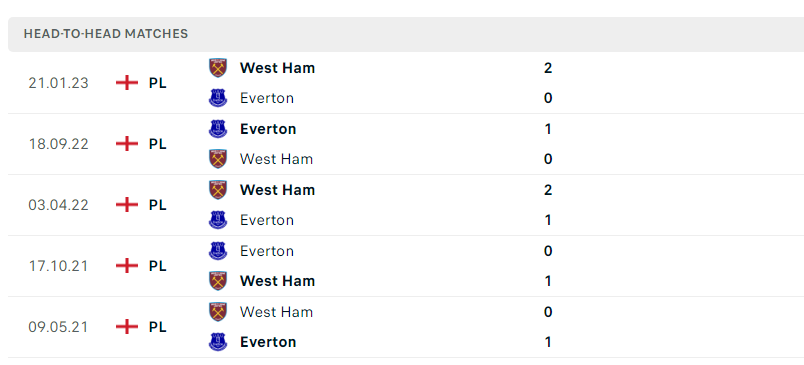This screenshot has height=365, width=804.
Task: Click West Ham crest in 21.01.23 match
Action: [218, 68]
